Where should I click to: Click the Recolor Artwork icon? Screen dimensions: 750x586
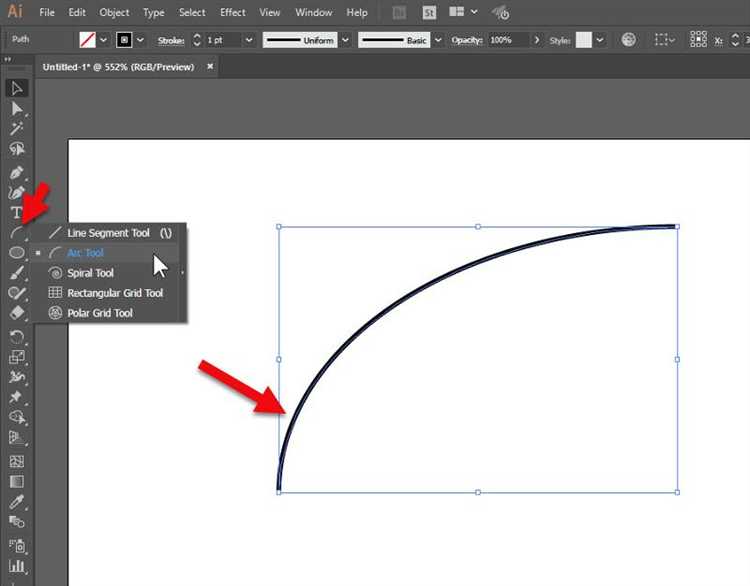(x=629, y=39)
